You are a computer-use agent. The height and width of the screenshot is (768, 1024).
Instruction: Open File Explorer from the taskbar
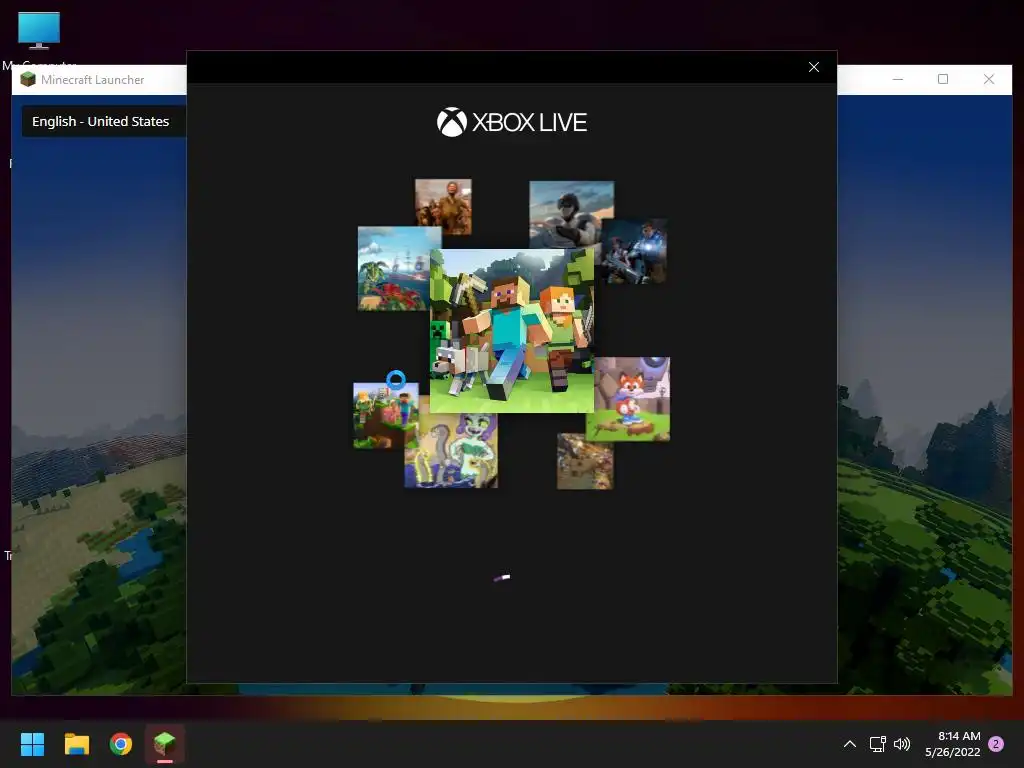tap(76, 744)
